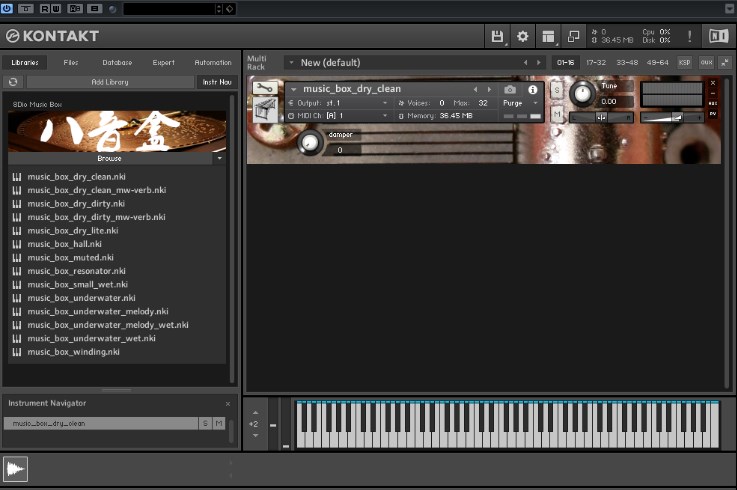Select the Expert tab
Viewport: 737px width, 490px height.
pyautogui.click(x=163, y=63)
